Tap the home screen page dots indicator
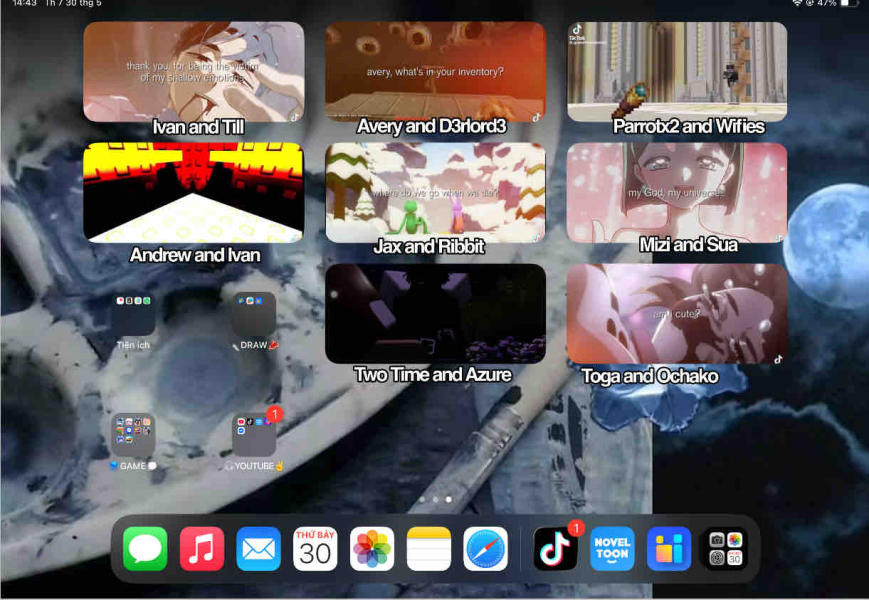 435,499
